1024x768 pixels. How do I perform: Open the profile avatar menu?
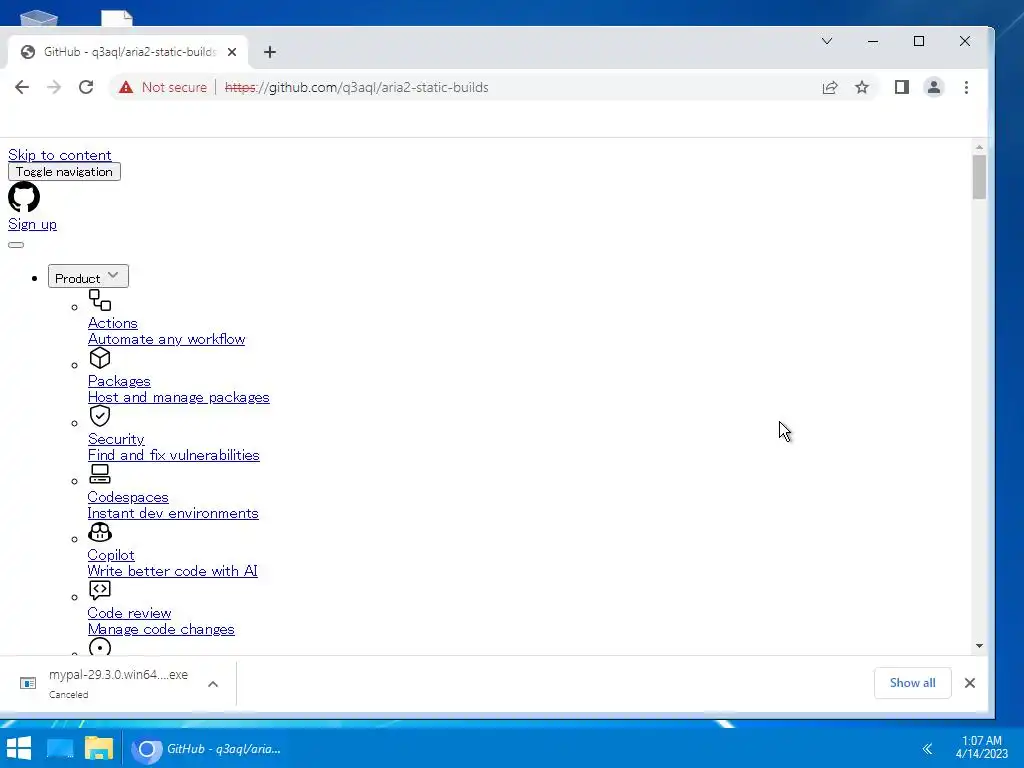[934, 88]
